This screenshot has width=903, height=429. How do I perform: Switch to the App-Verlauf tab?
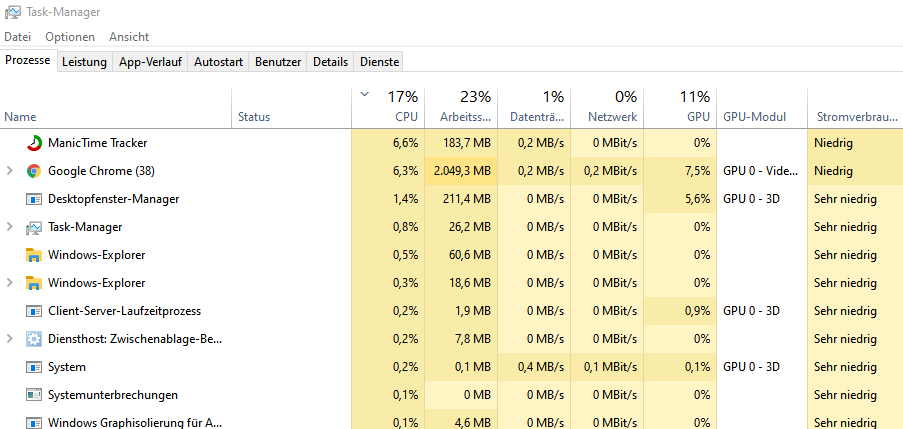coord(150,62)
